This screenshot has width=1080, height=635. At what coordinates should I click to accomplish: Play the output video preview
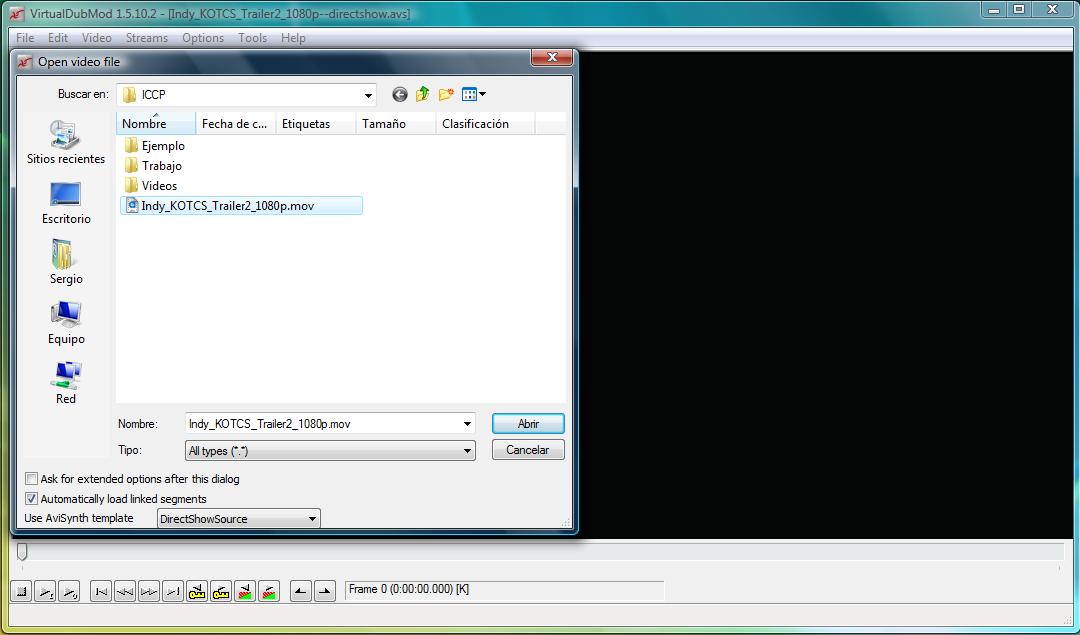pyautogui.click(x=69, y=591)
